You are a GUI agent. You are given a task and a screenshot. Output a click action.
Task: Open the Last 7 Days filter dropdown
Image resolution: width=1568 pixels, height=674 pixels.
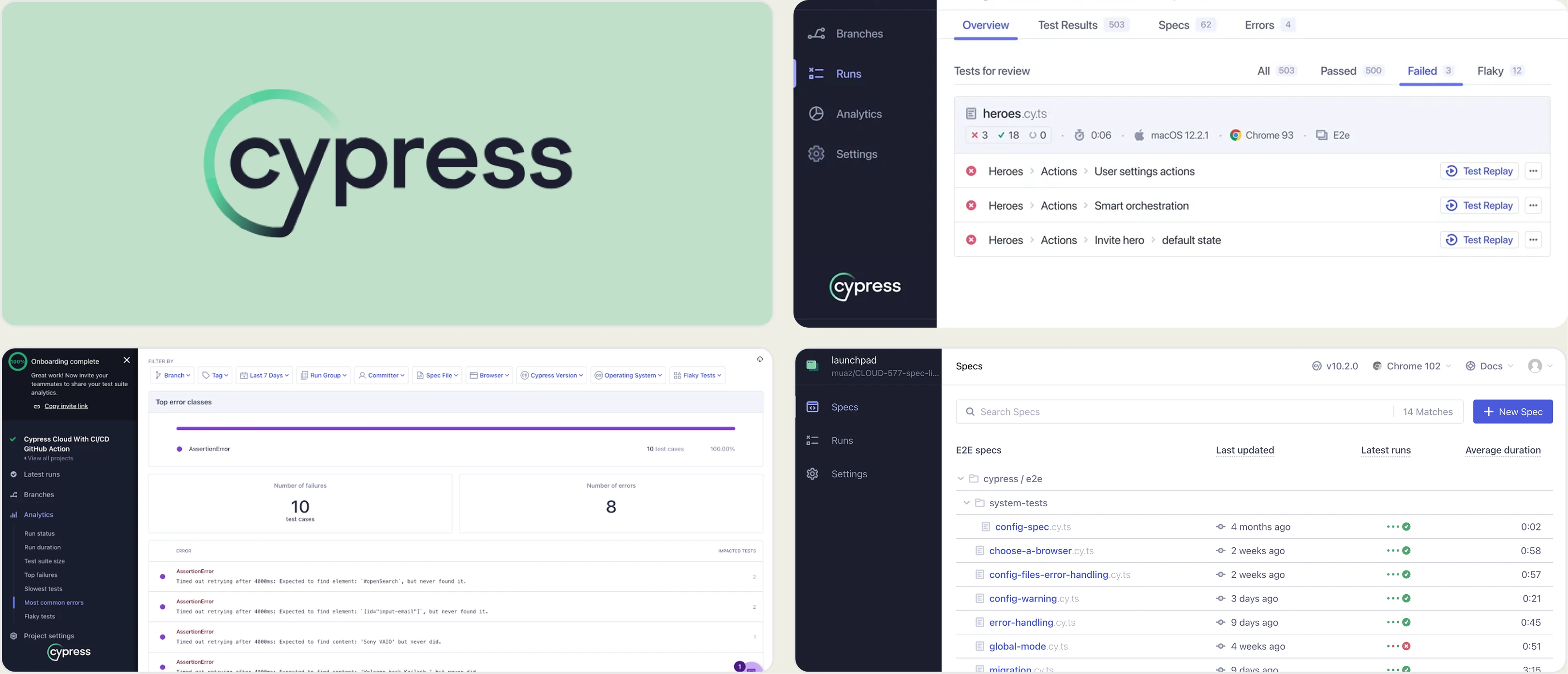pyautogui.click(x=264, y=375)
